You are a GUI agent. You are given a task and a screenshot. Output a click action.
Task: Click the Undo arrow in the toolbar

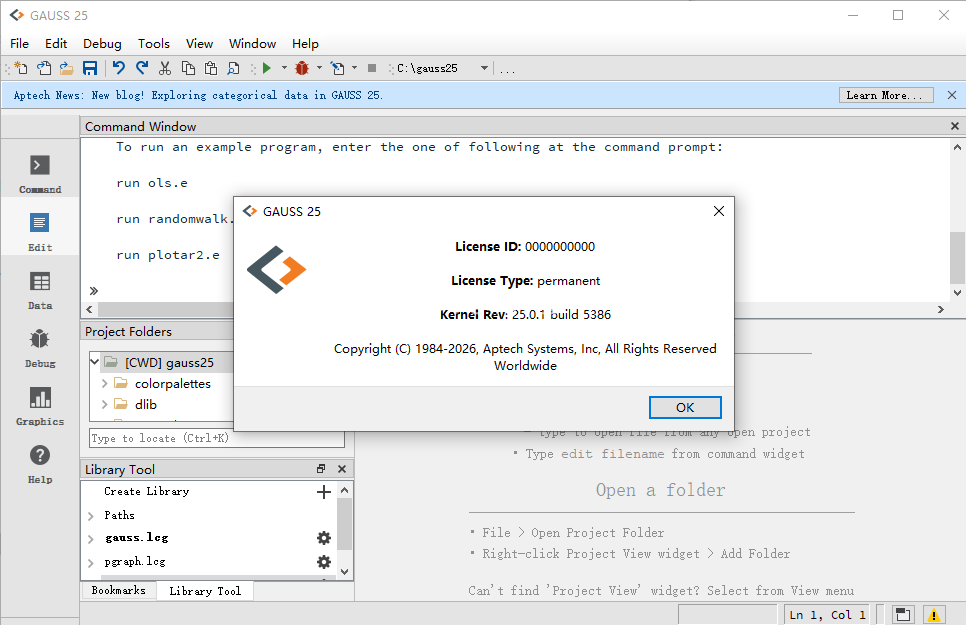coord(118,68)
